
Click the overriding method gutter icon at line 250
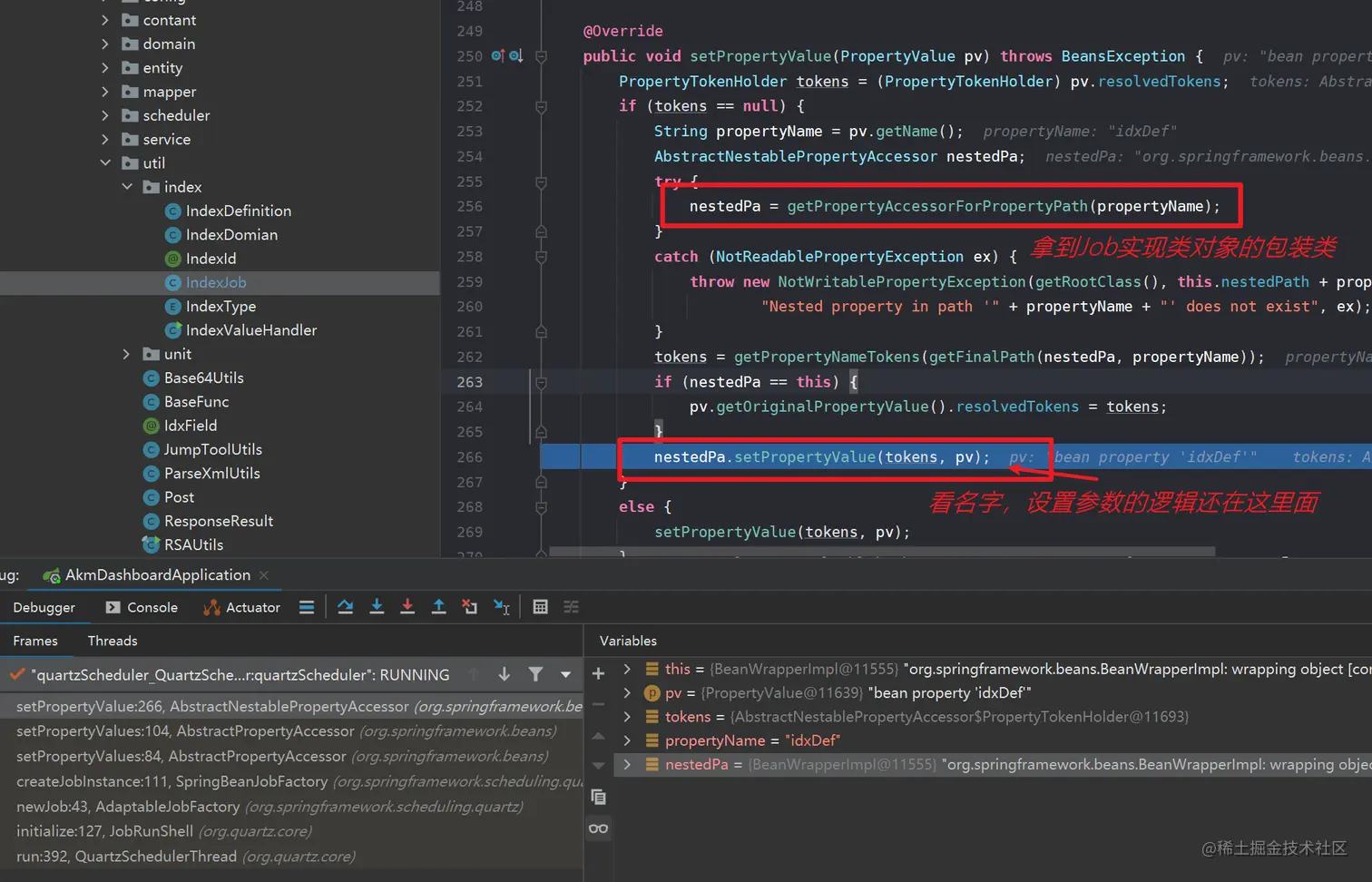(497, 56)
